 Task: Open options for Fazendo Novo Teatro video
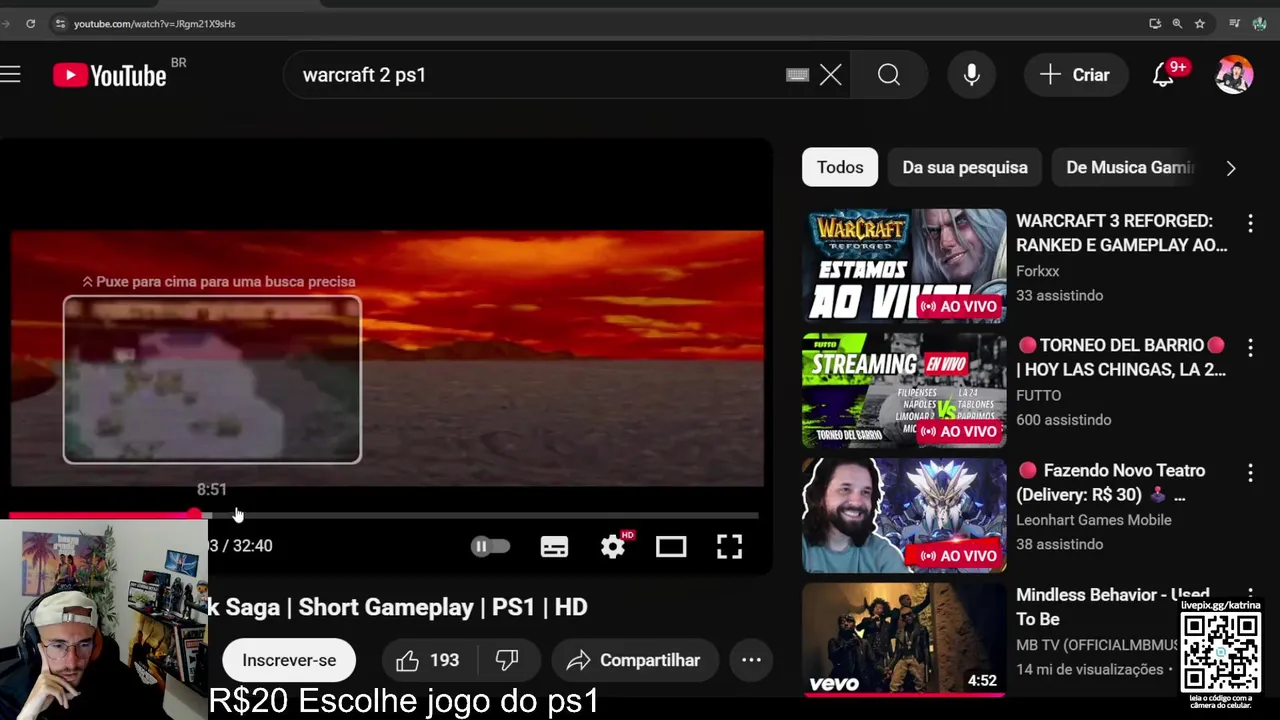click(1250, 472)
